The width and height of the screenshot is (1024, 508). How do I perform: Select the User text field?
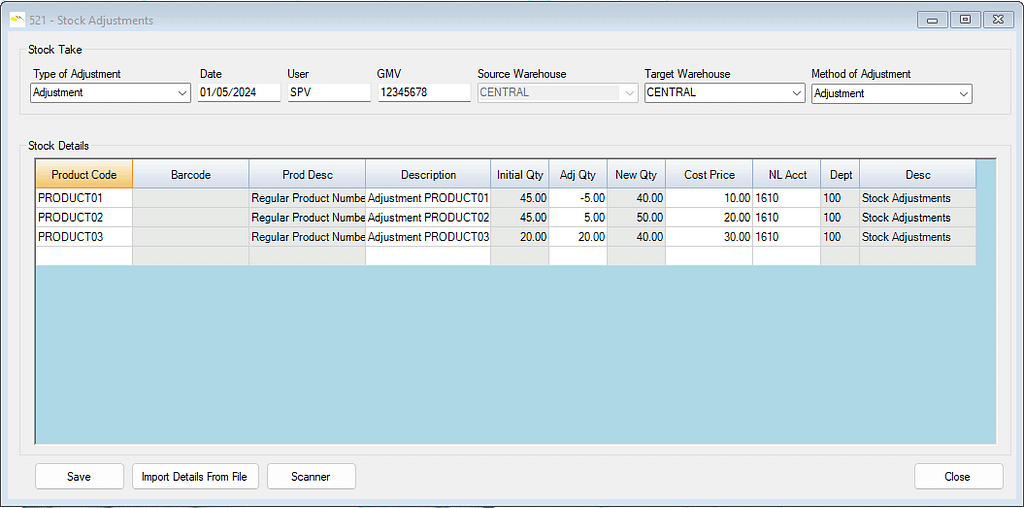(x=328, y=93)
